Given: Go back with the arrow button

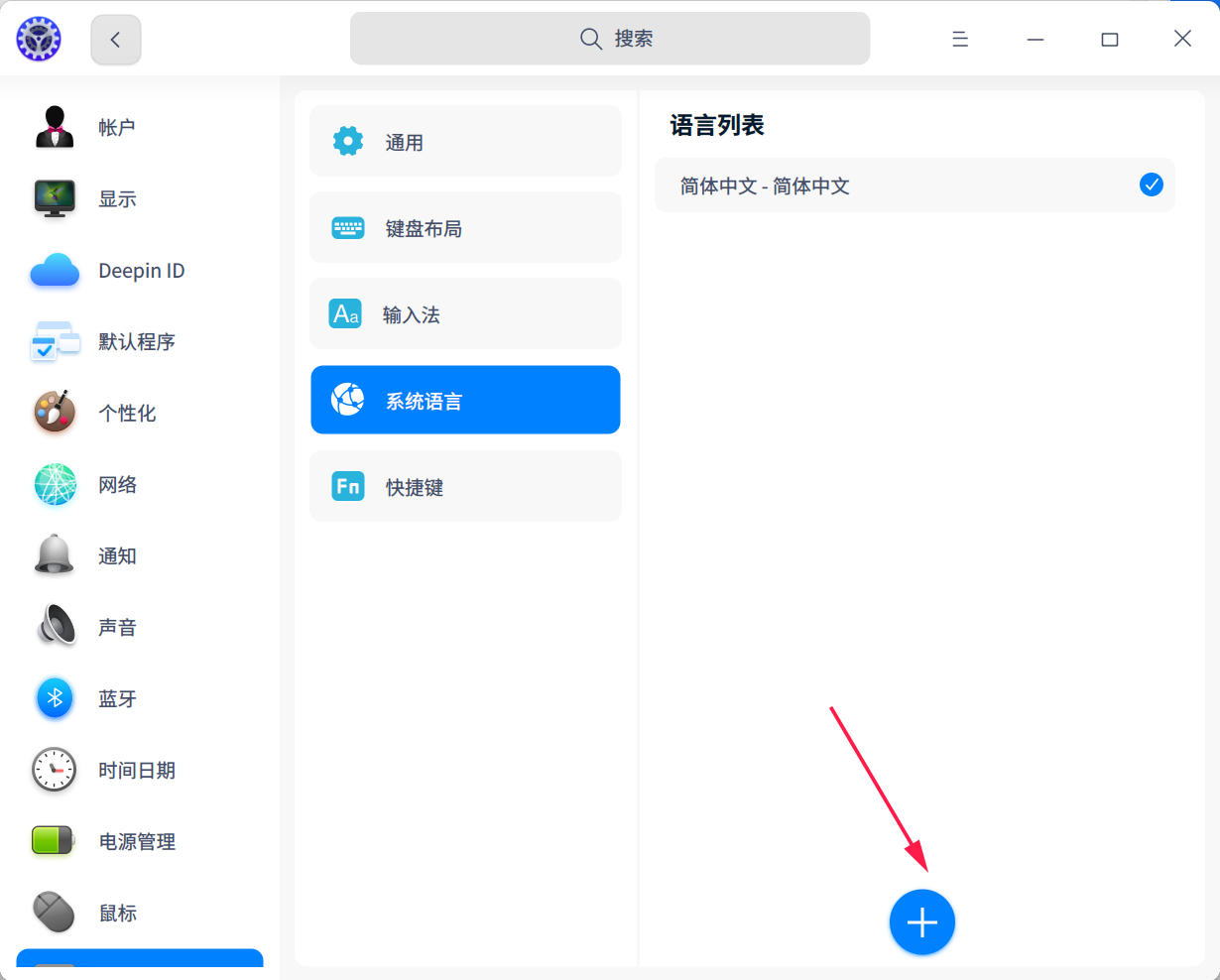Looking at the screenshot, I should click(116, 40).
